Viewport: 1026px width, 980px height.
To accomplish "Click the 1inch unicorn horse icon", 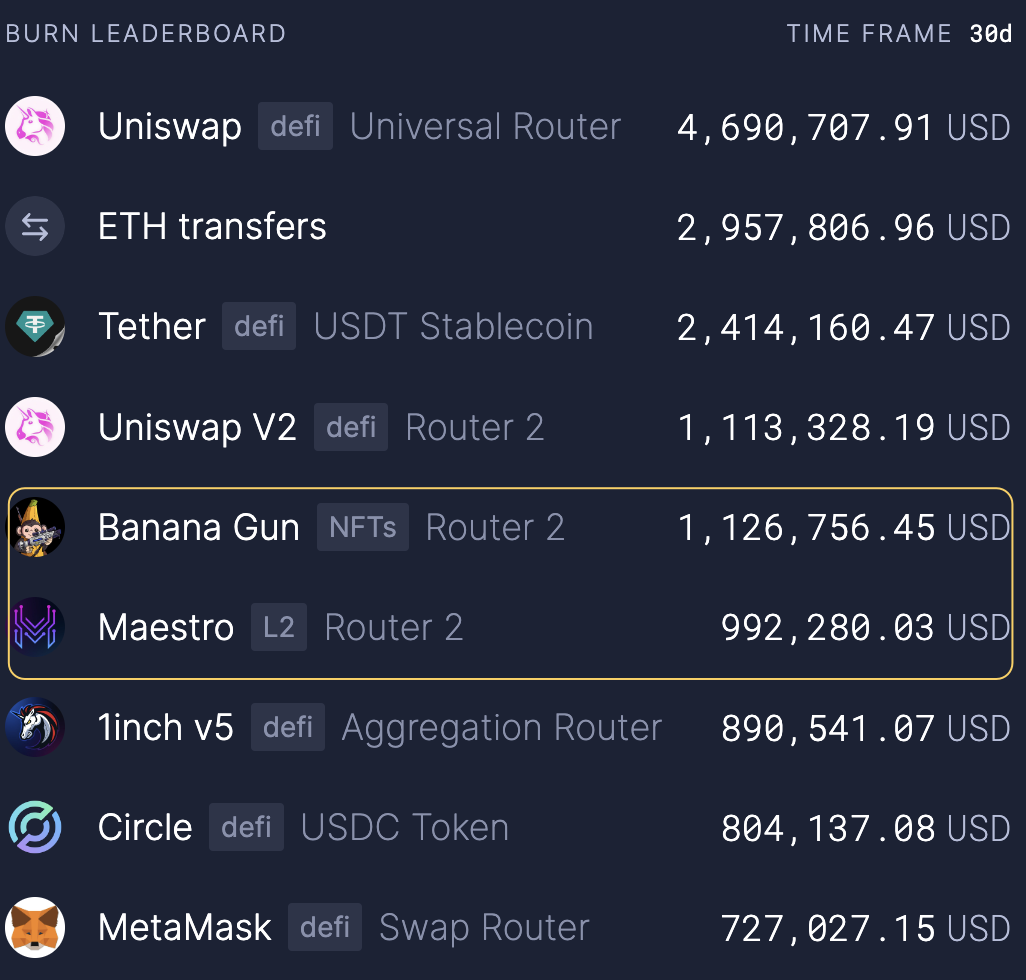I will [35, 727].
